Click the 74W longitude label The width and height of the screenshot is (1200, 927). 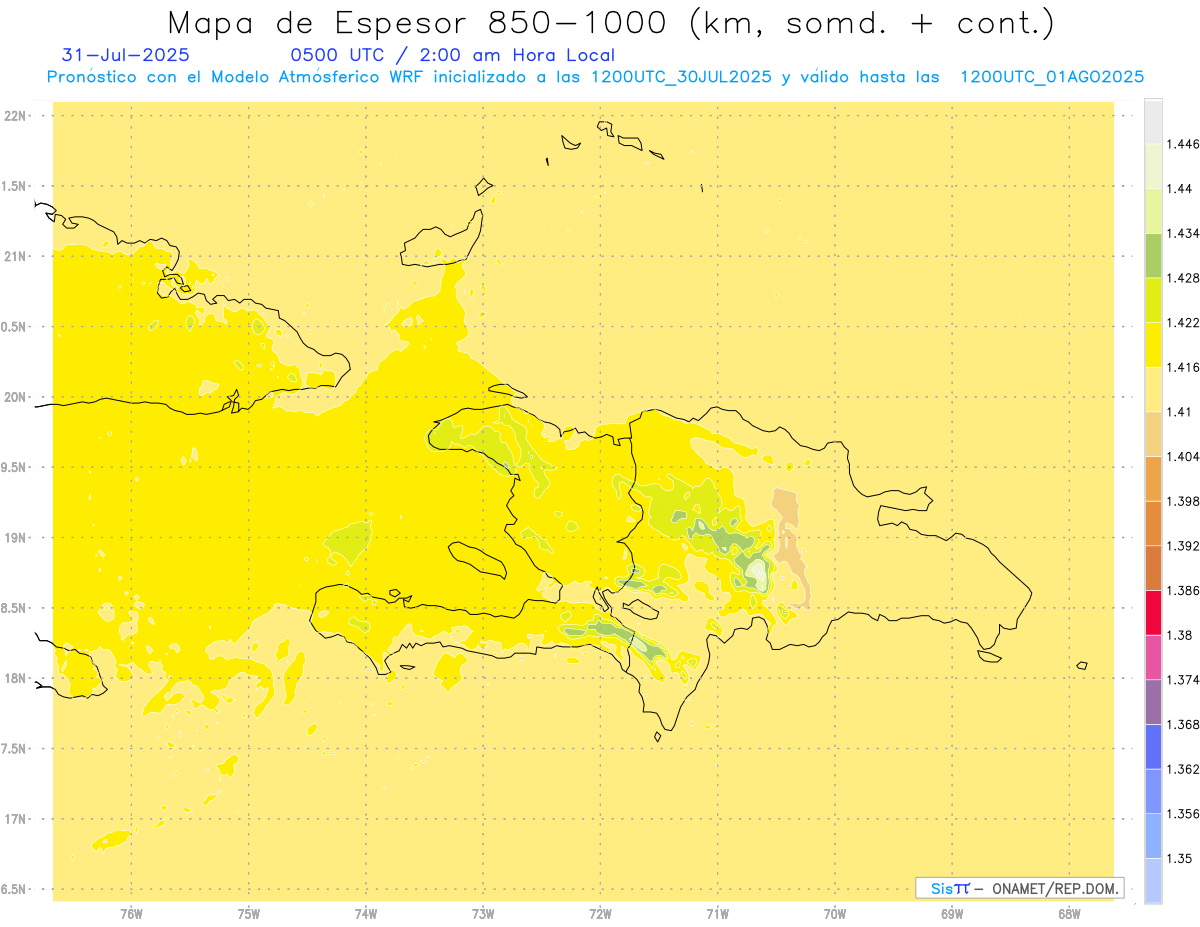[366, 914]
